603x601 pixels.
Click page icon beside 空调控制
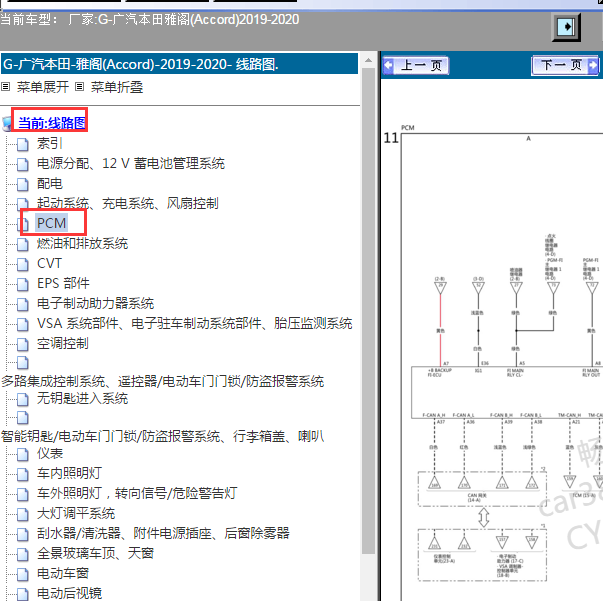23,344
